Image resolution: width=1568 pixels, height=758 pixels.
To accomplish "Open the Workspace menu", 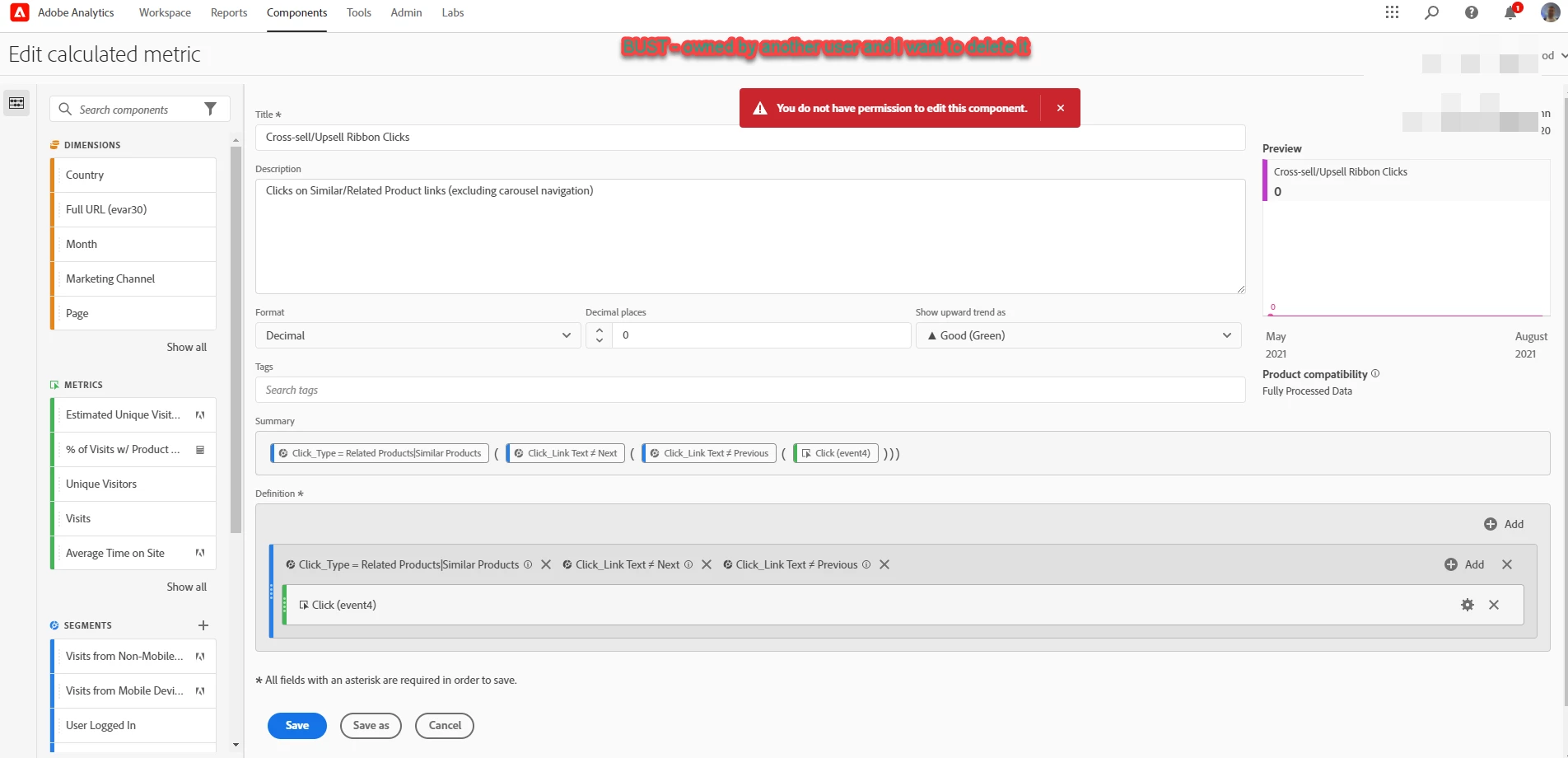I will [x=165, y=12].
